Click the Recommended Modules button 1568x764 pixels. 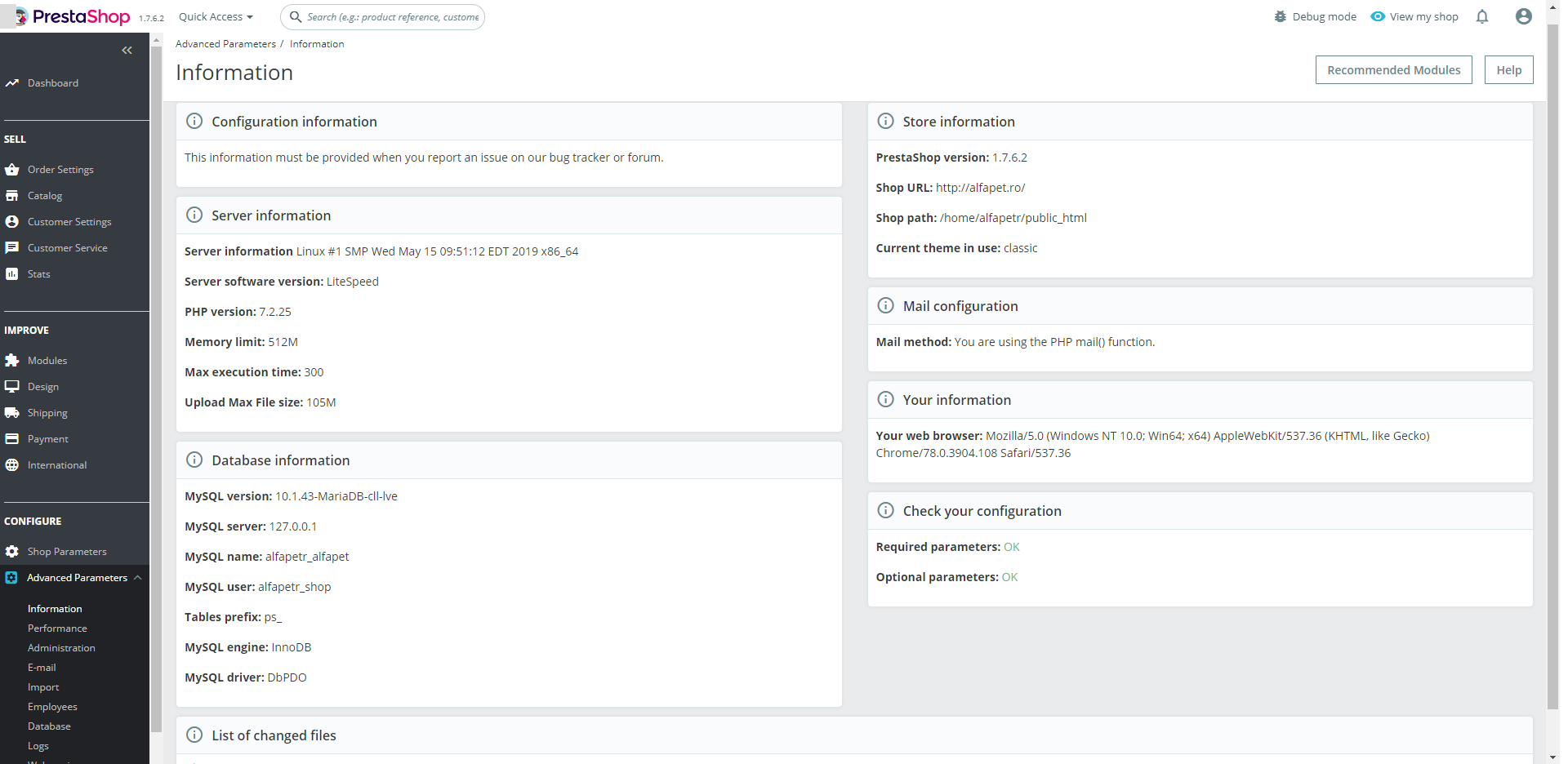click(x=1393, y=70)
